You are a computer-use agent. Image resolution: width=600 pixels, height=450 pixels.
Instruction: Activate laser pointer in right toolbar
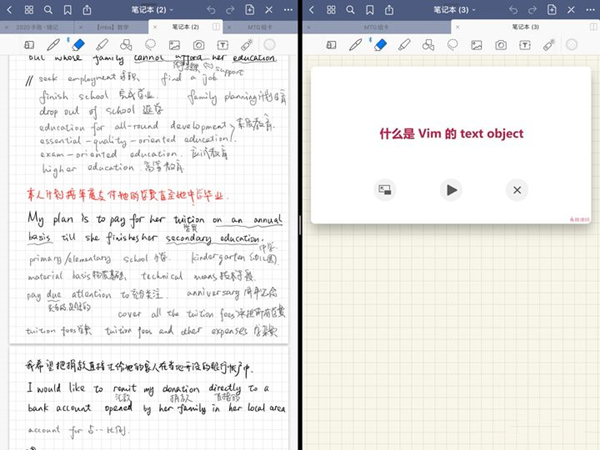(548, 45)
